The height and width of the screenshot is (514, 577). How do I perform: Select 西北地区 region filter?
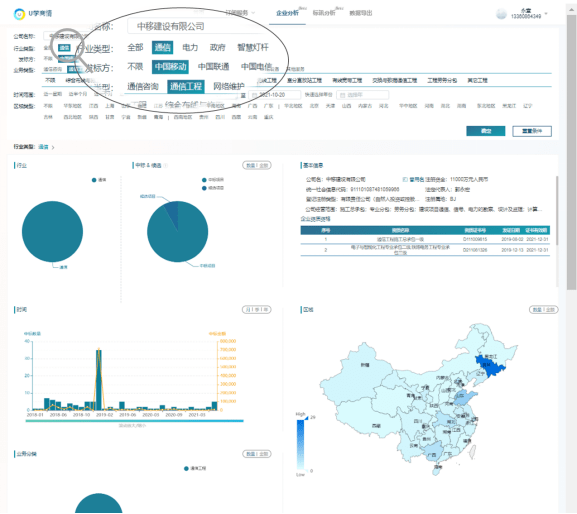click(x=72, y=117)
